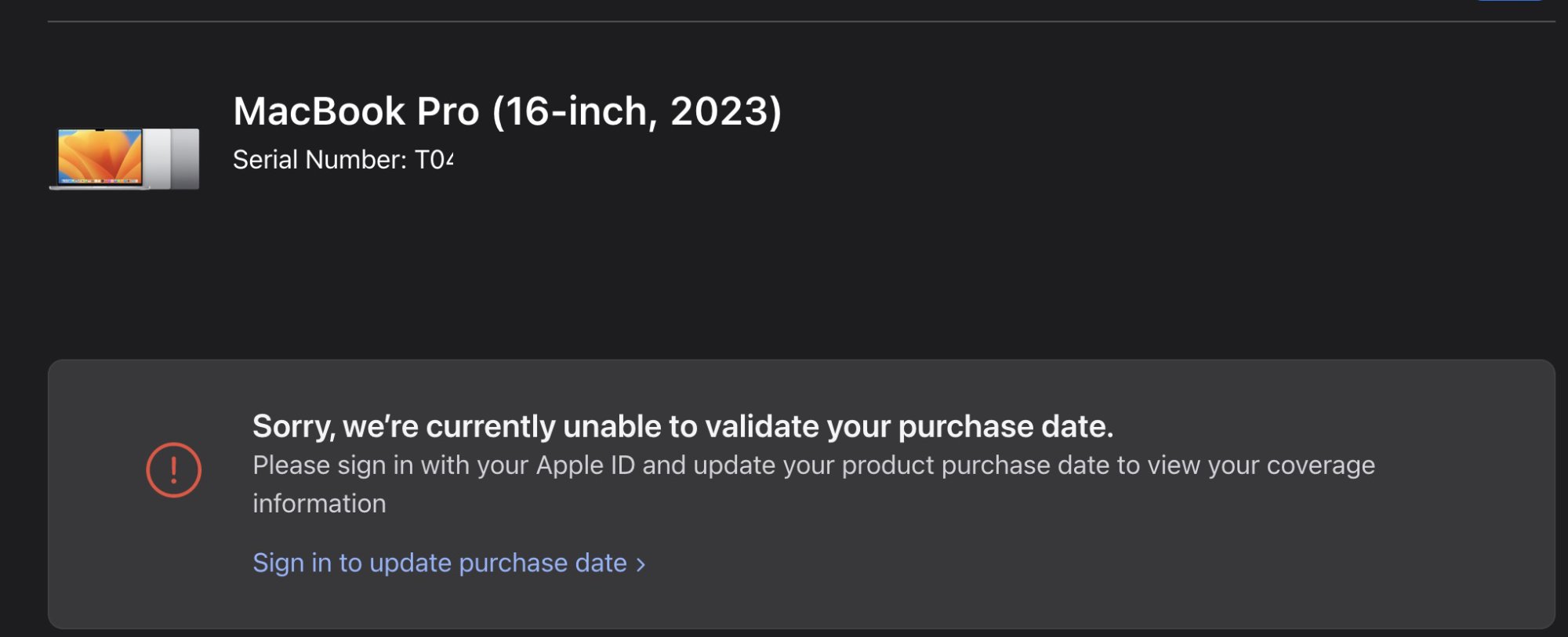Click the blue element at top right edge
The height and width of the screenshot is (637, 1568).
click(x=1509, y=2)
